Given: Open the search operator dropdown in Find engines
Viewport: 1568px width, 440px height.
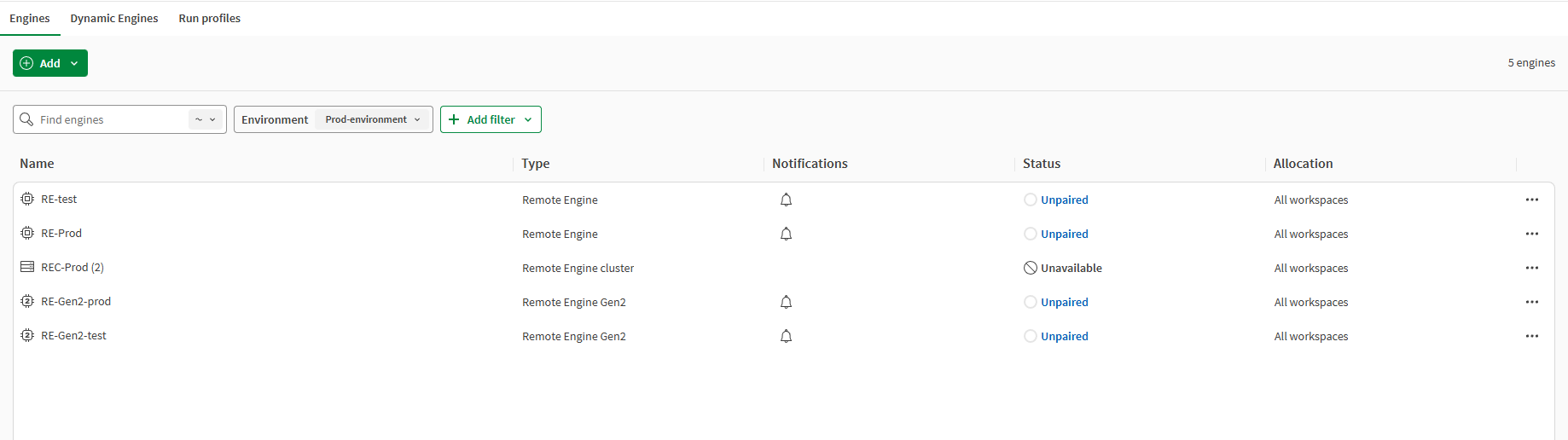Looking at the screenshot, I should [205, 119].
